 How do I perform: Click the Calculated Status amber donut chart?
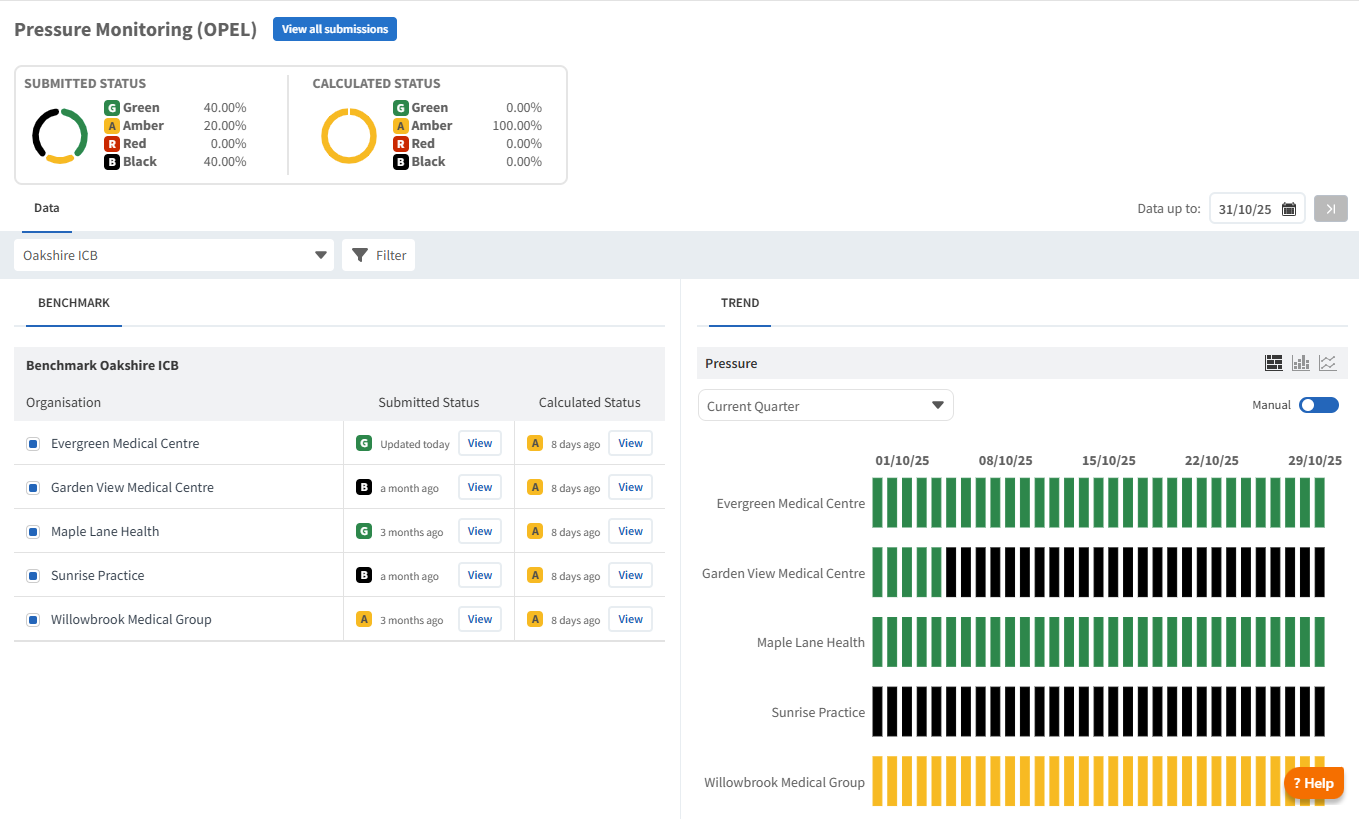click(349, 135)
